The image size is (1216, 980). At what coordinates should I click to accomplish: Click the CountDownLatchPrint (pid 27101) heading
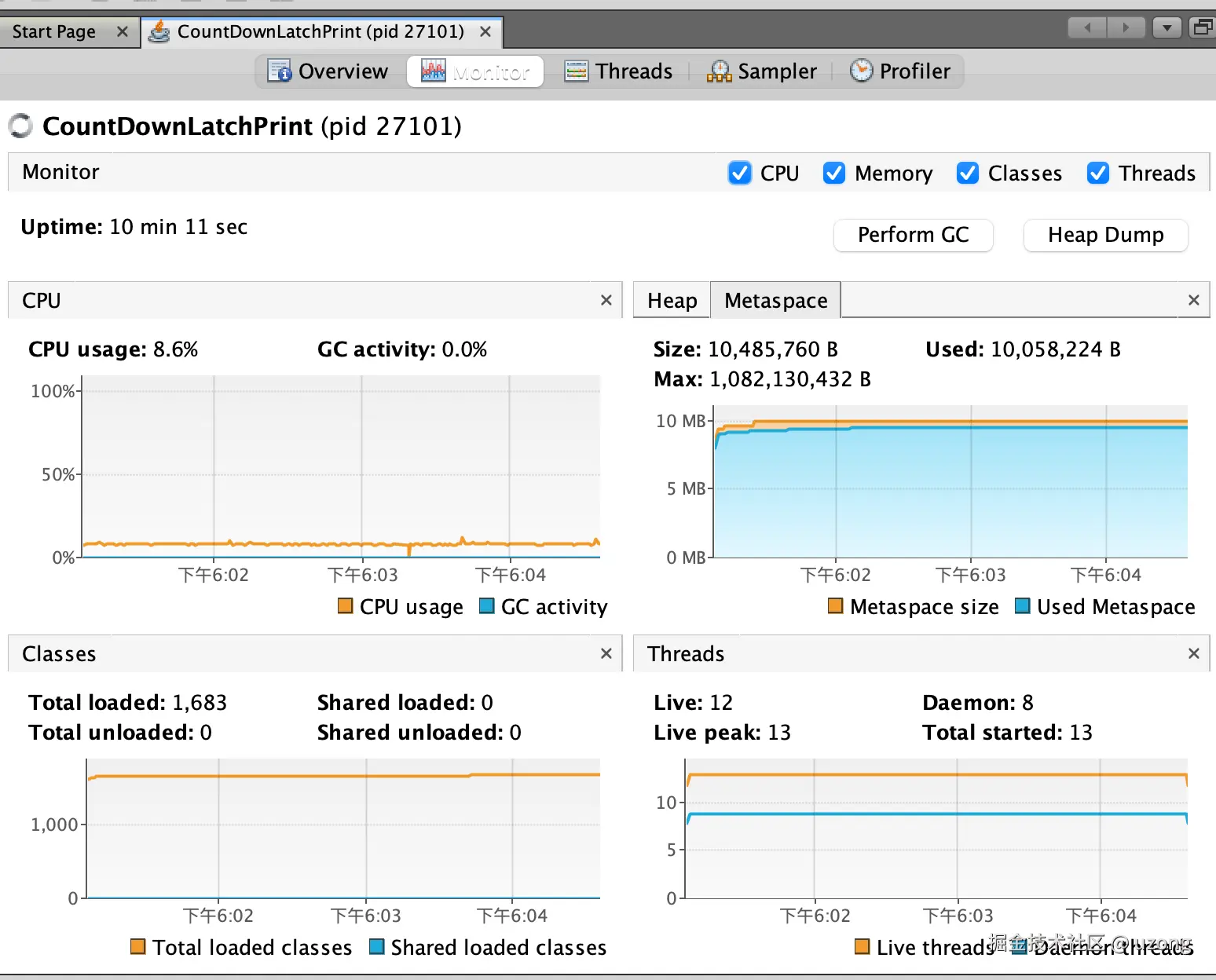pyautogui.click(x=252, y=126)
